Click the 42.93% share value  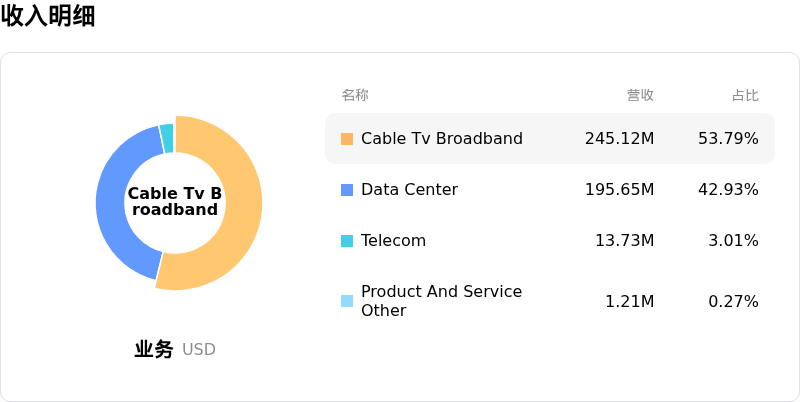pyautogui.click(x=728, y=190)
